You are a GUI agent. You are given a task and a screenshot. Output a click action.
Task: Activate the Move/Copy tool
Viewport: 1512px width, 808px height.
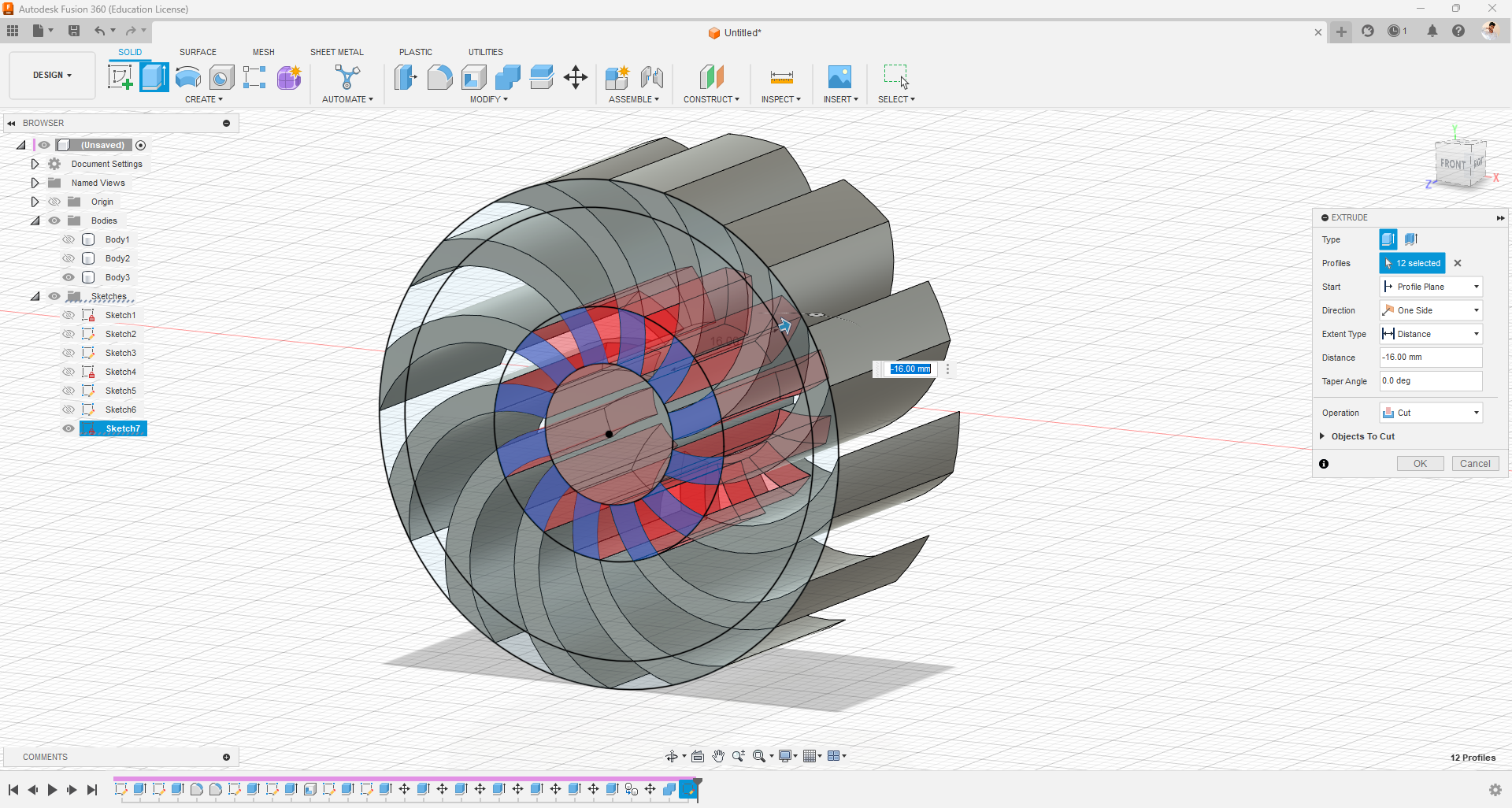pos(576,77)
